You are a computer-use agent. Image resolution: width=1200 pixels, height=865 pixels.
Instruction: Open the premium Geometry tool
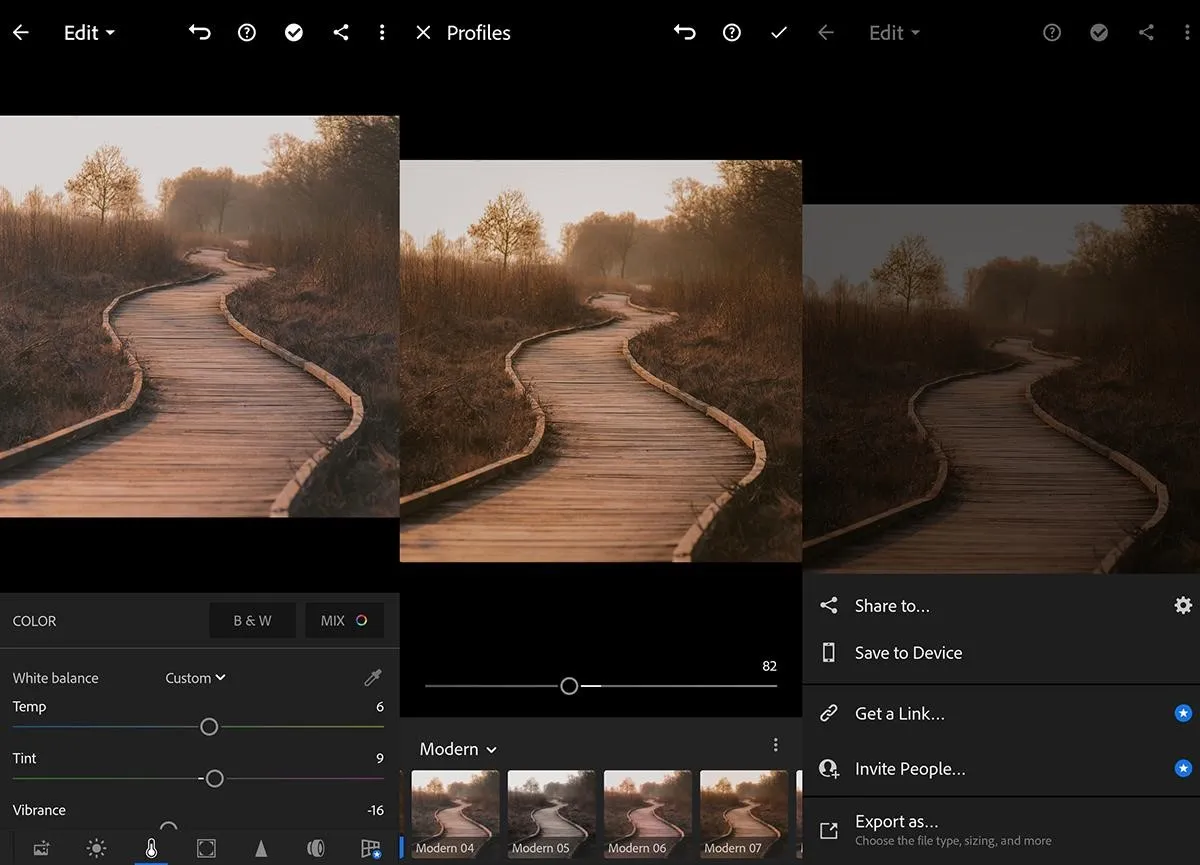[x=370, y=848]
